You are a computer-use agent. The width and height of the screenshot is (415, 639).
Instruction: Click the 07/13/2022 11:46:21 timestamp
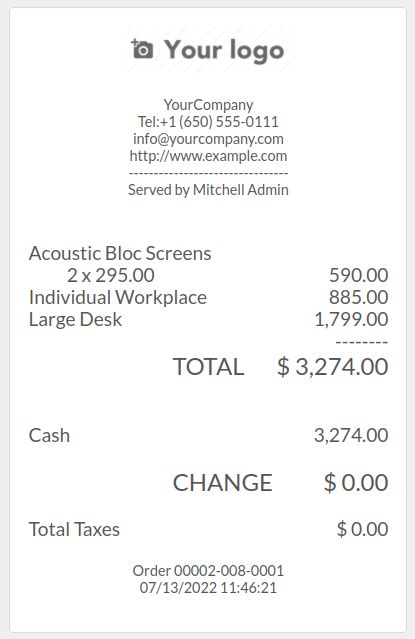pos(208,588)
